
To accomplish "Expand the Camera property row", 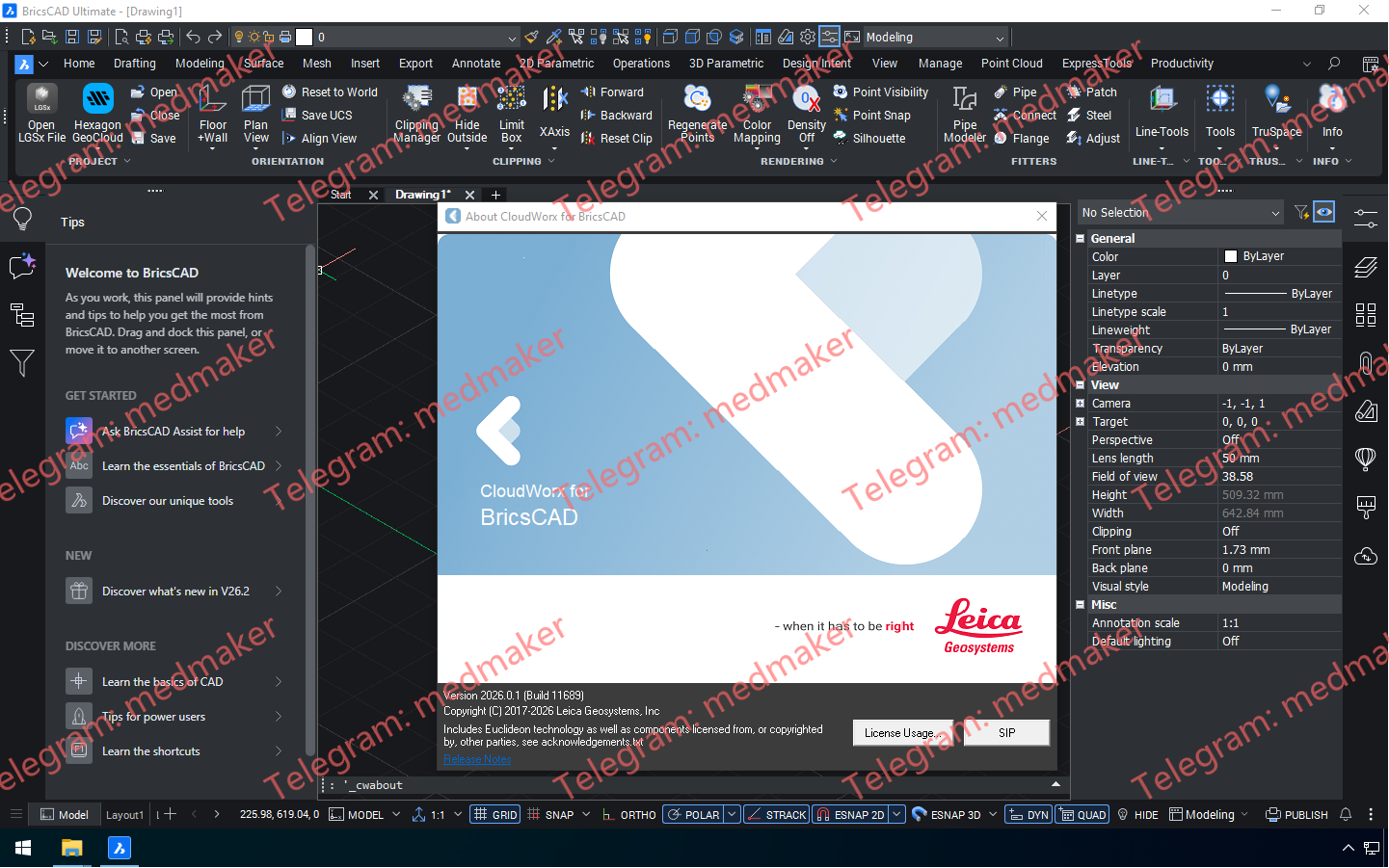I will pos(1081,404).
